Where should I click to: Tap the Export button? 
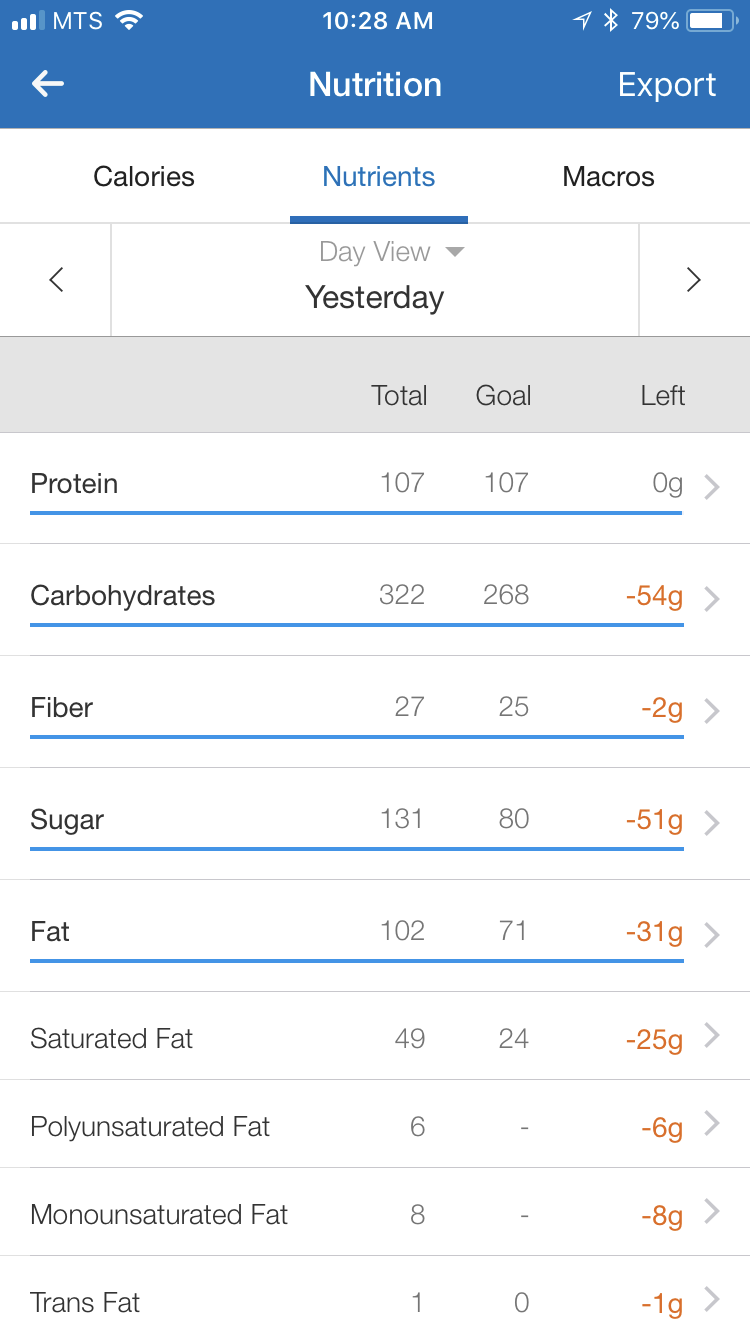pos(667,85)
